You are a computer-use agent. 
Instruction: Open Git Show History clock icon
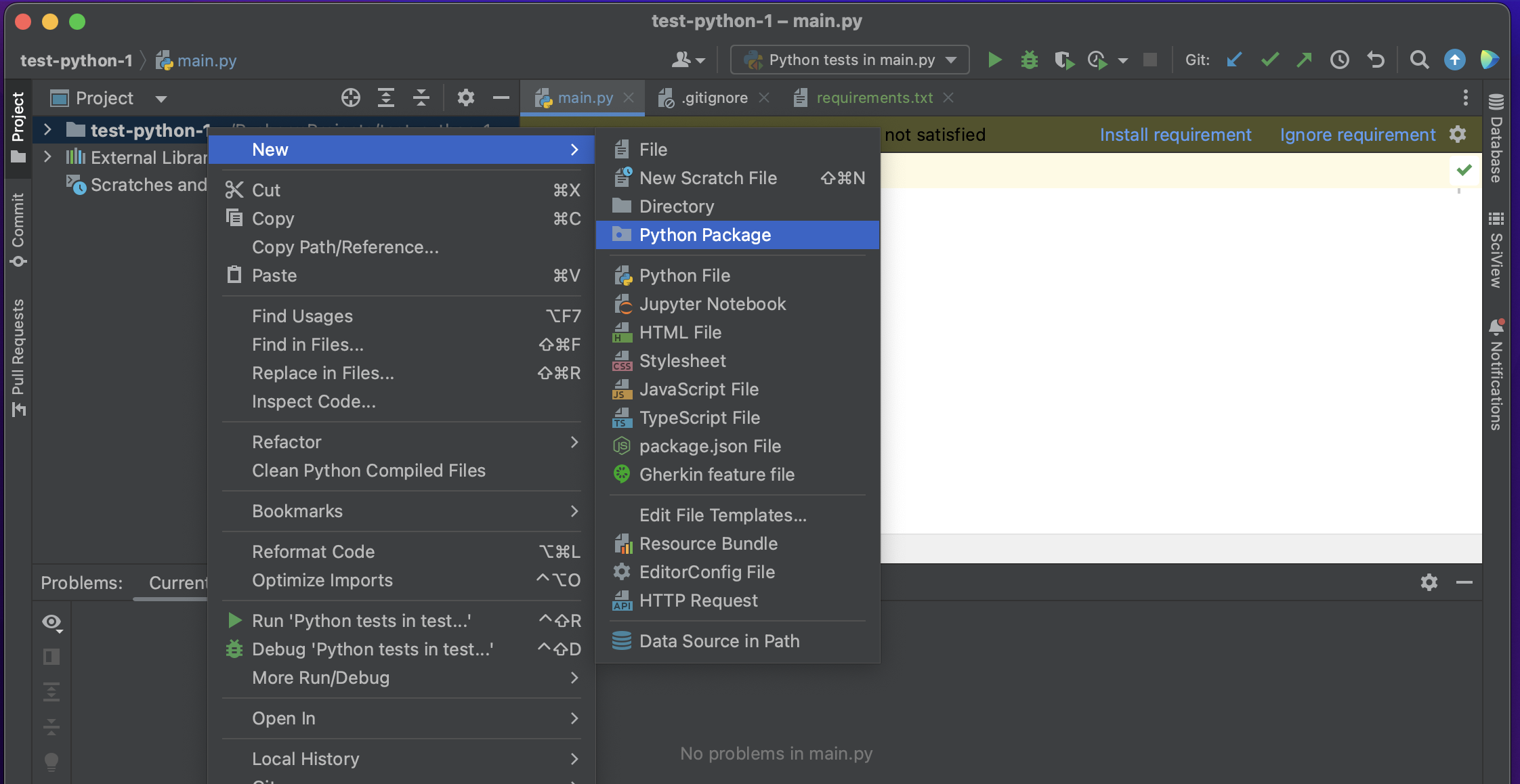coord(1339,60)
